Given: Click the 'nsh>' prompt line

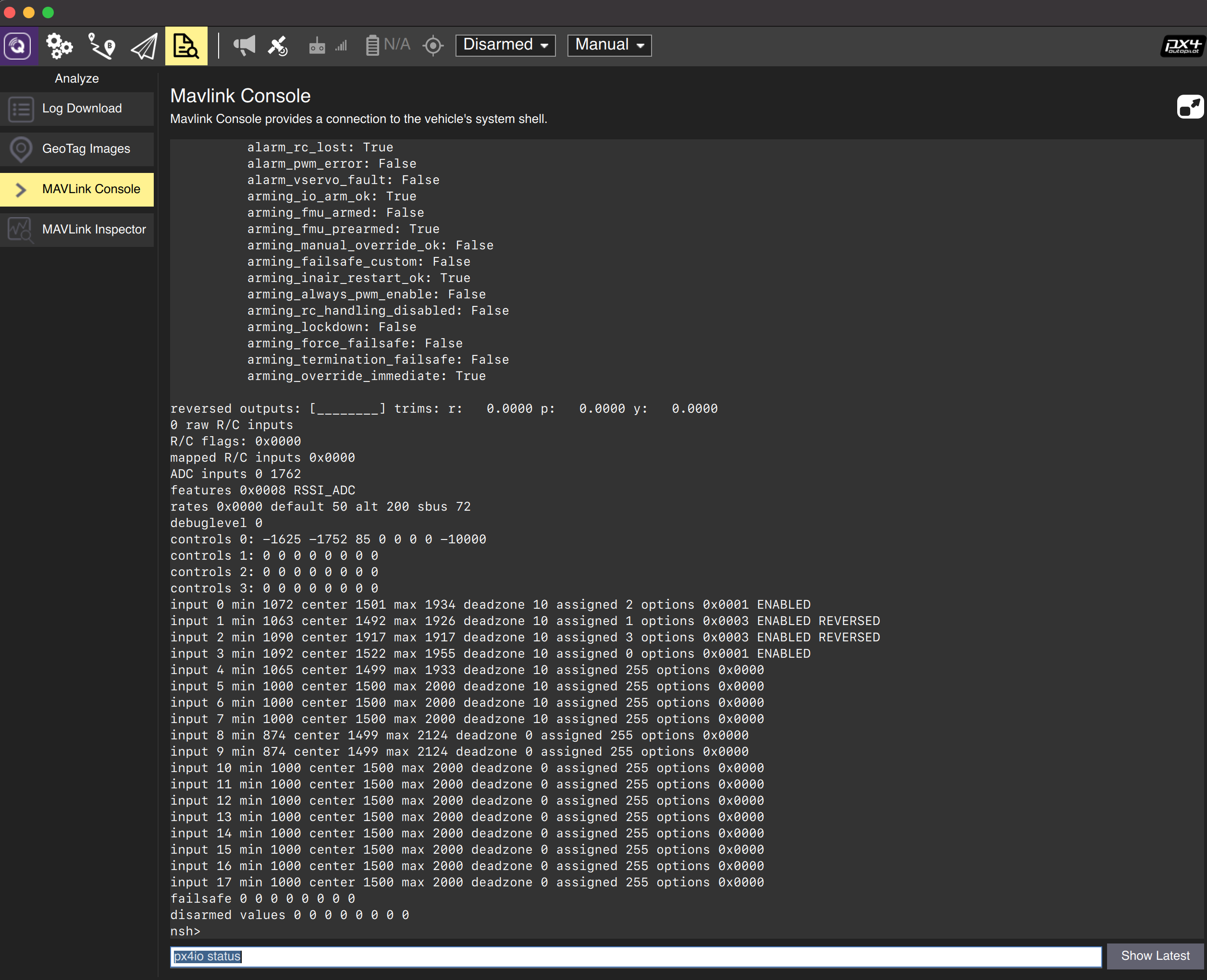Looking at the screenshot, I should [185, 931].
